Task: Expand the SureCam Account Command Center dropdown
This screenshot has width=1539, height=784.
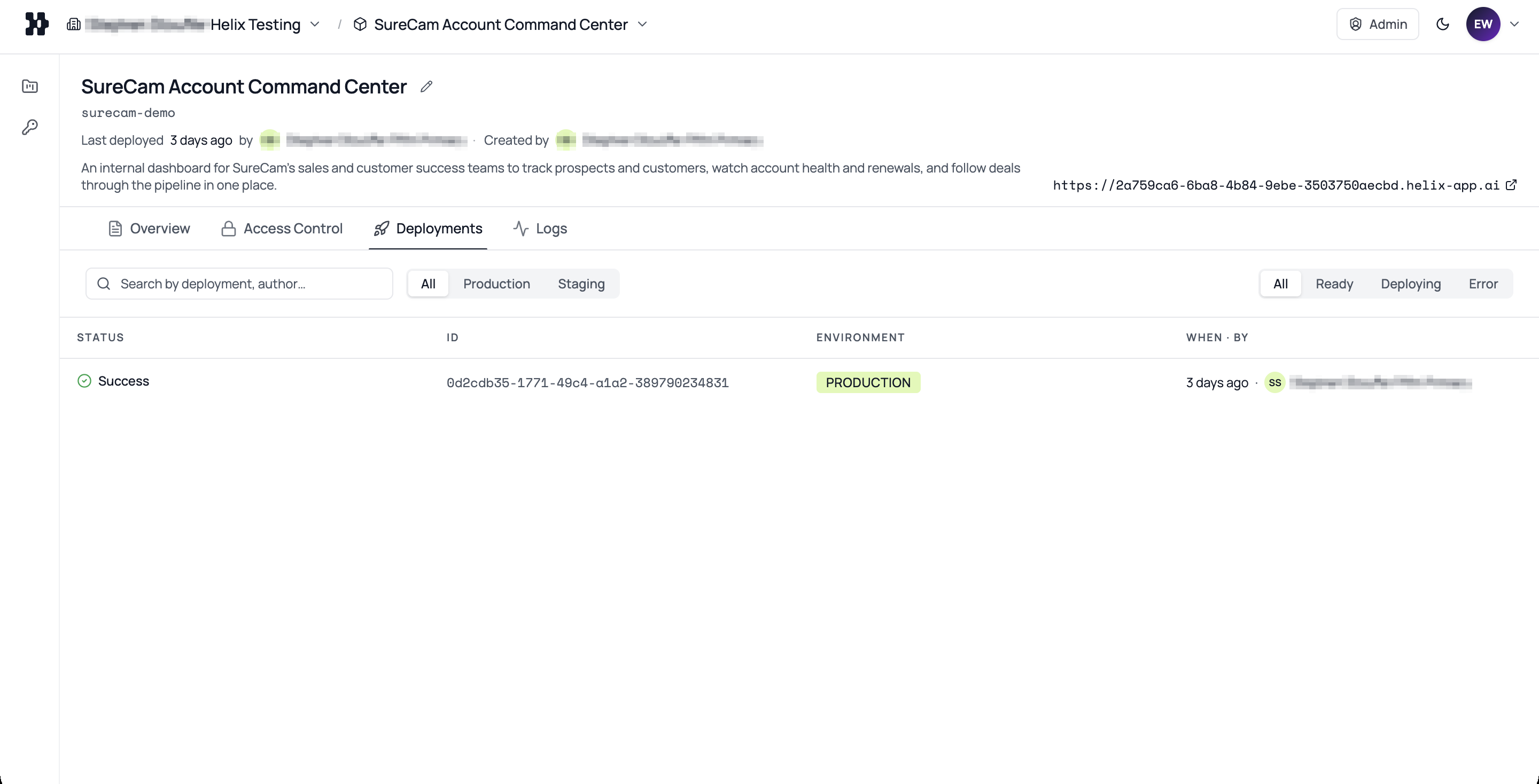Action: 642,25
